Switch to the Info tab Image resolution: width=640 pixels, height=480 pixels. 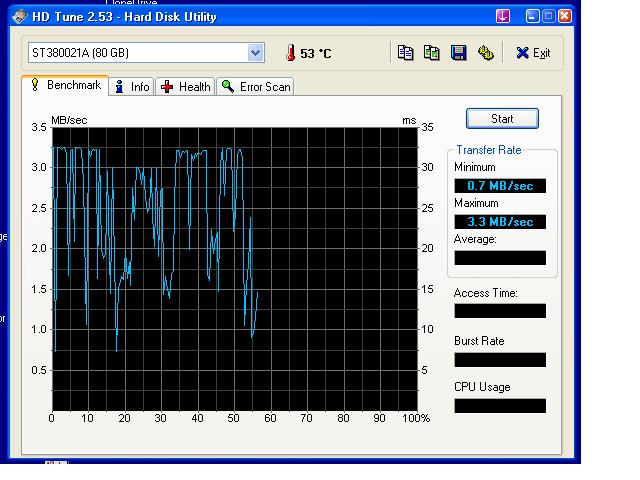[132, 87]
